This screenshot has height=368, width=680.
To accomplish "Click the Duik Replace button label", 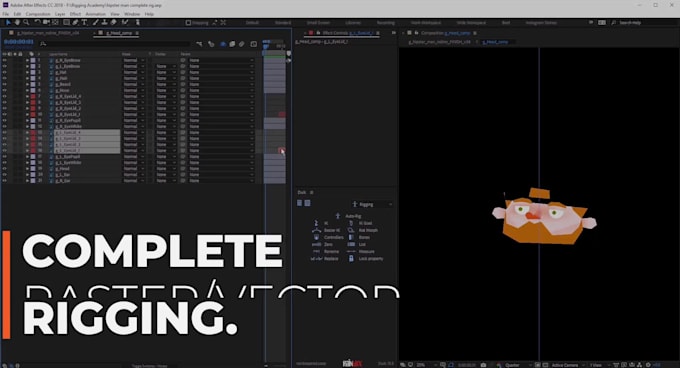I will tap(331, 258).
